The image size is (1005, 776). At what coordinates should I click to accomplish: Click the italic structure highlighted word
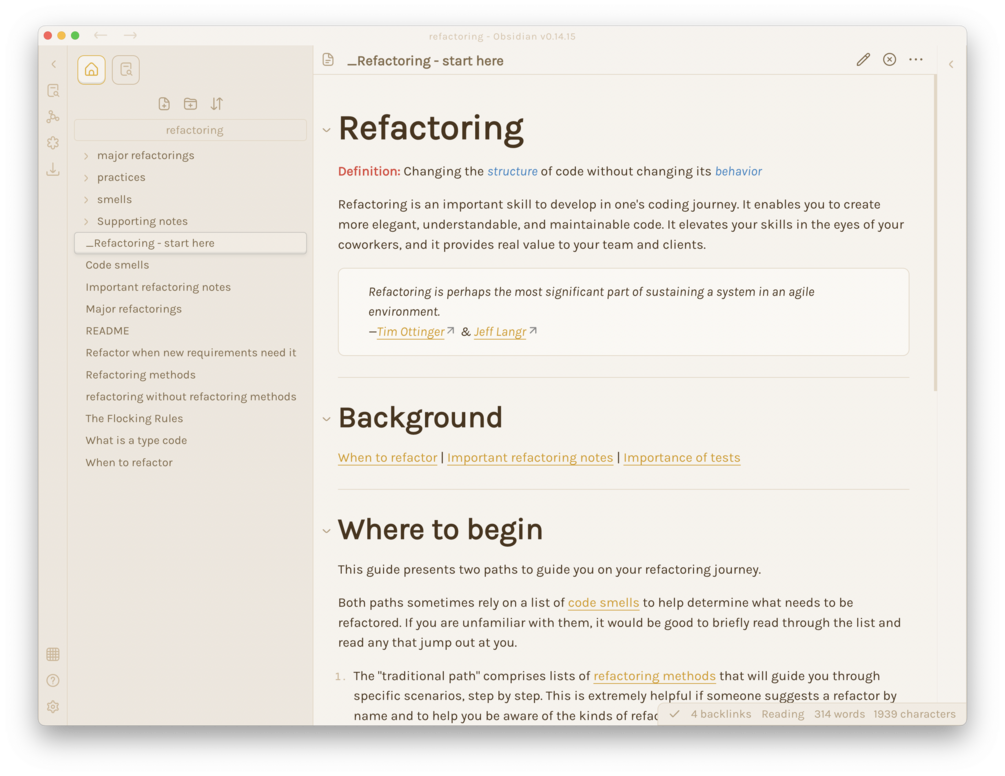pos(512,171)
